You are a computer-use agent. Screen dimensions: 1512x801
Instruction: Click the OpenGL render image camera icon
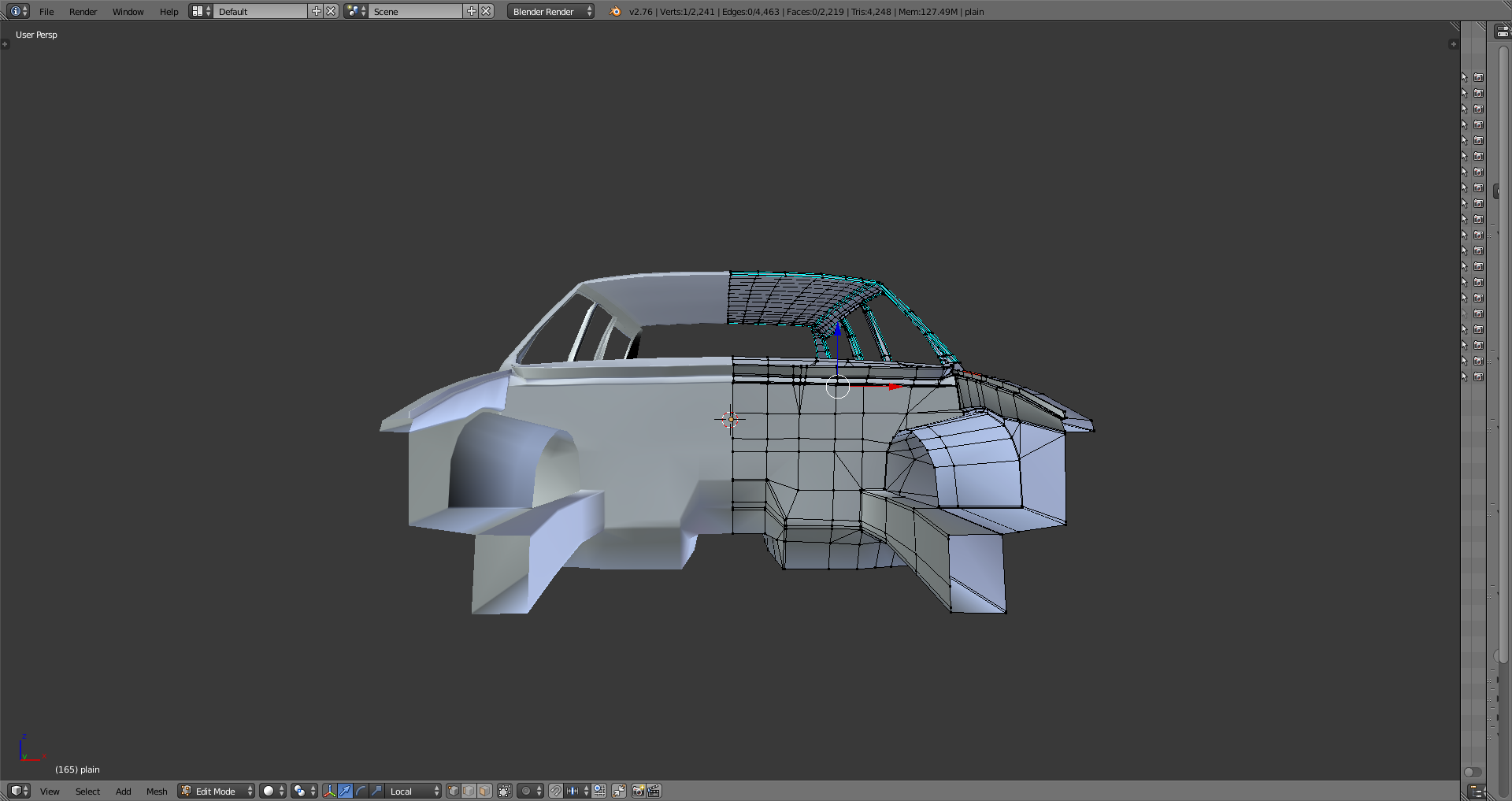coord(638,791)
